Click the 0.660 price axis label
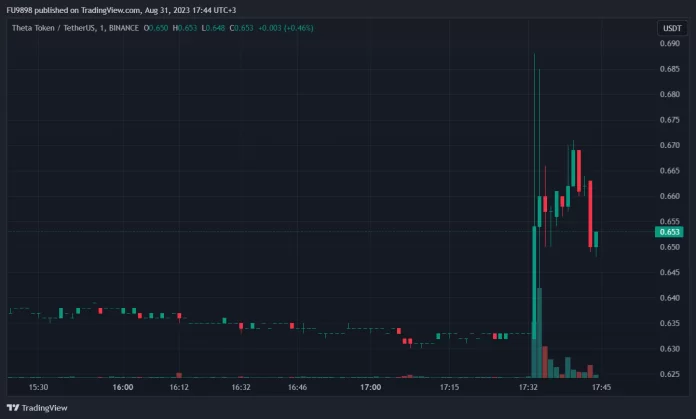696x419 pixels. (669, 197)
